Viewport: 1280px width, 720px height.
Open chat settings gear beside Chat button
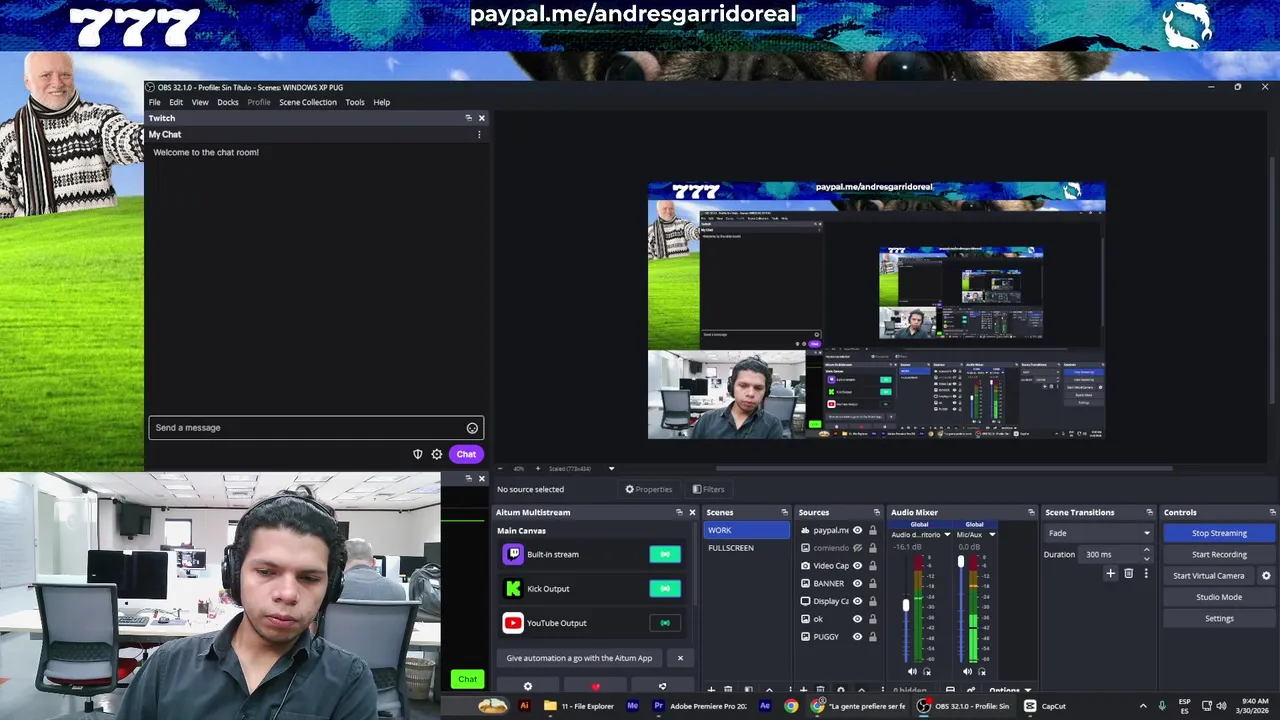(x=437, y=454)
